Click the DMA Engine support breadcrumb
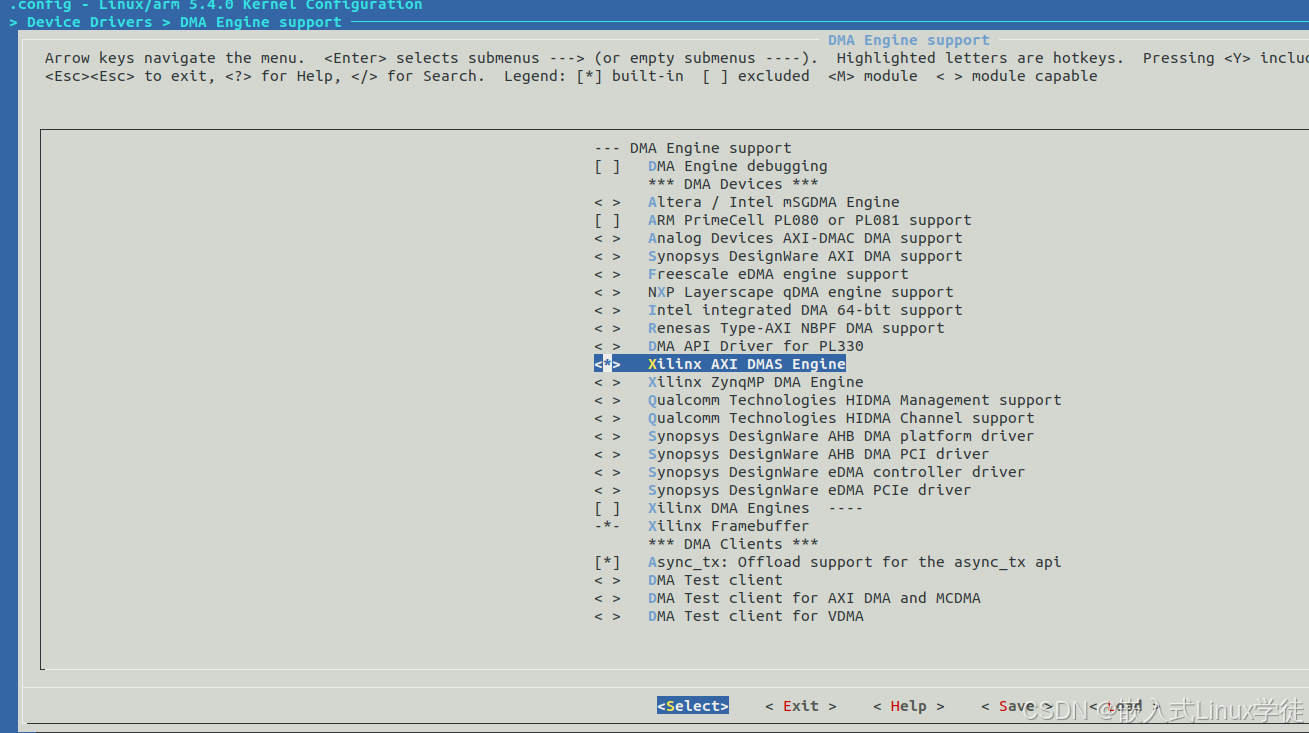This screenshot has height=733, width=1309. click(260, 22)
